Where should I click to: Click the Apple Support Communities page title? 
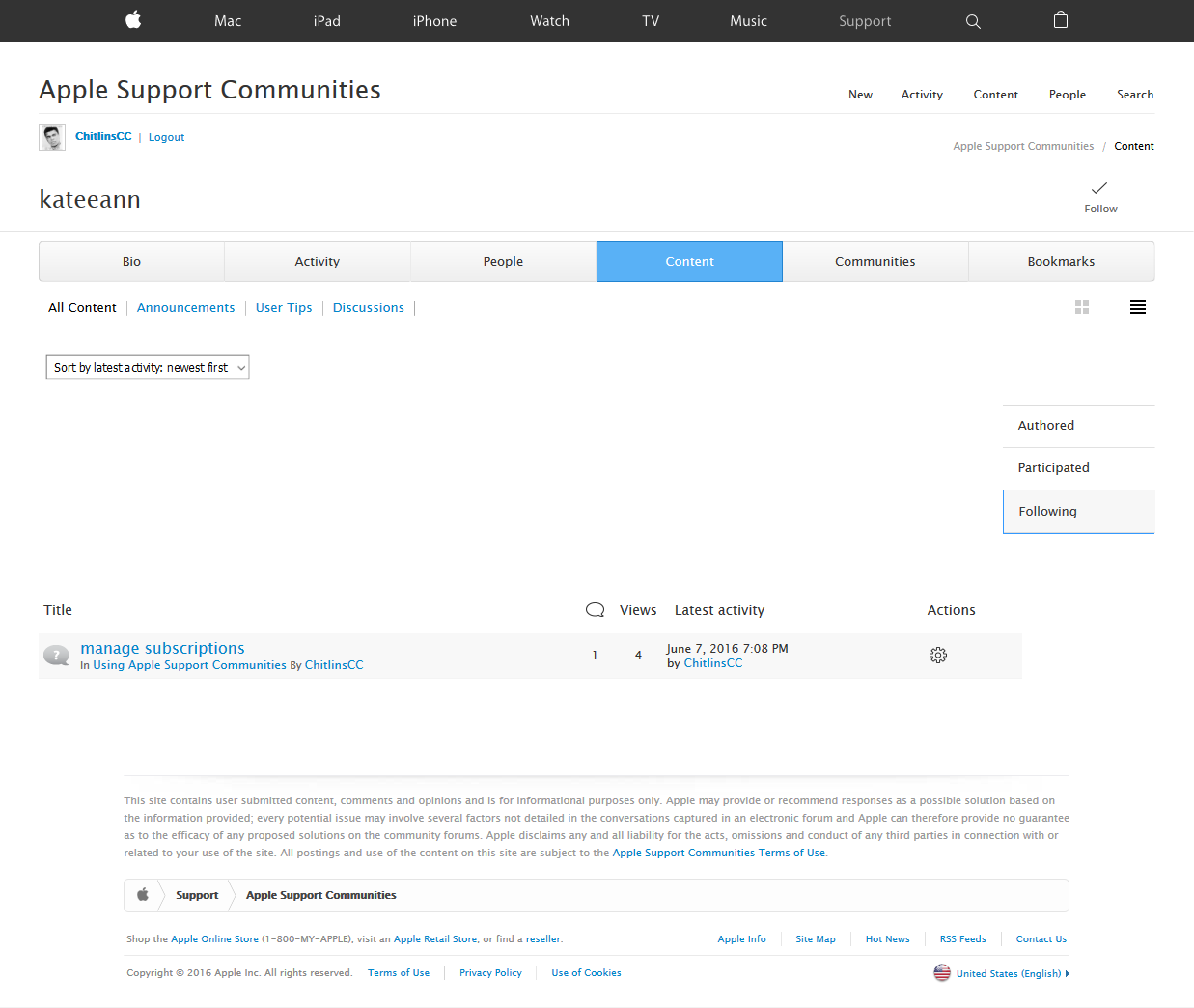coord(210,90)
